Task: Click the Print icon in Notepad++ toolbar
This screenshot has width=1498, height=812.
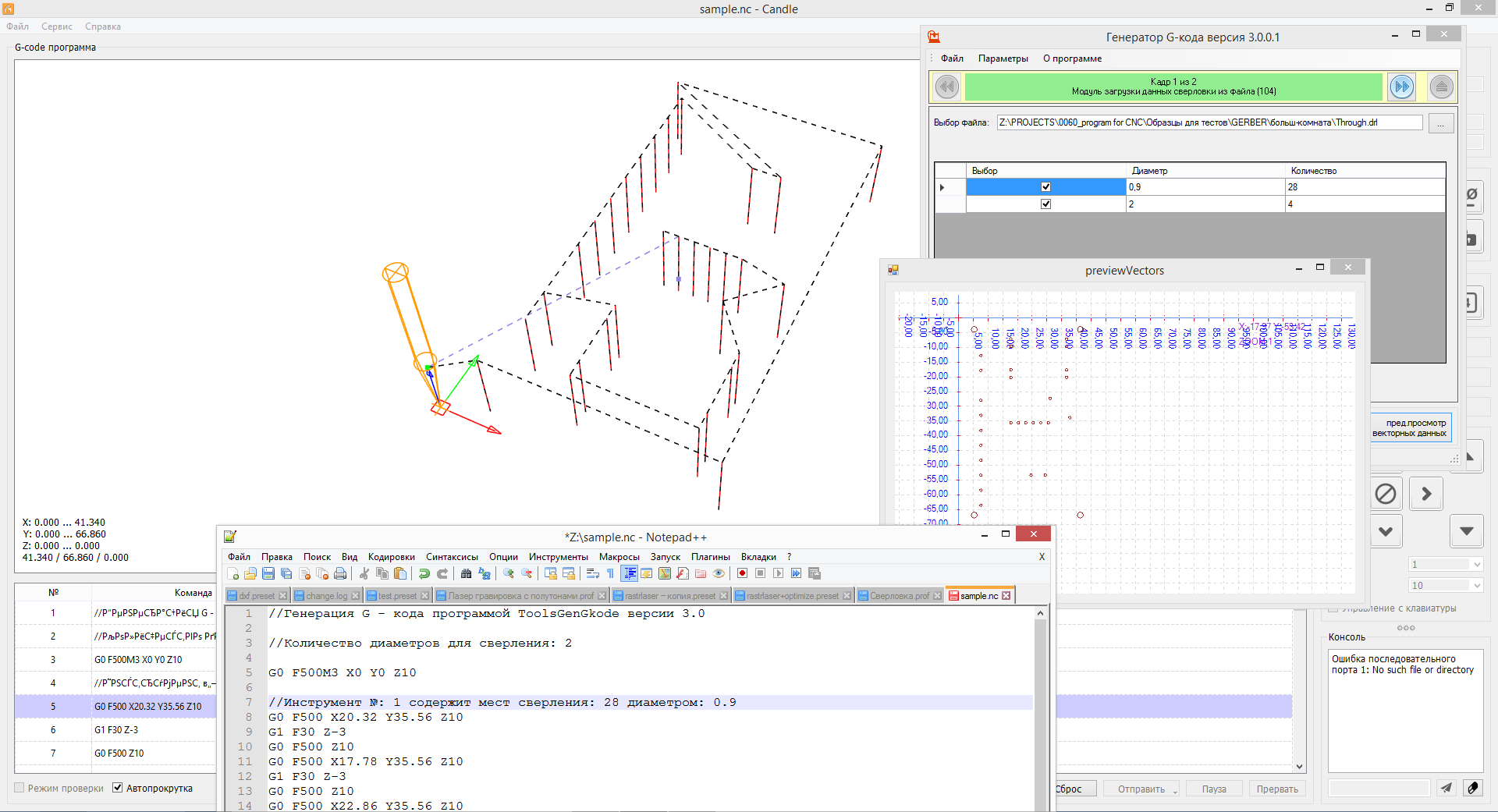Action: 340,574
